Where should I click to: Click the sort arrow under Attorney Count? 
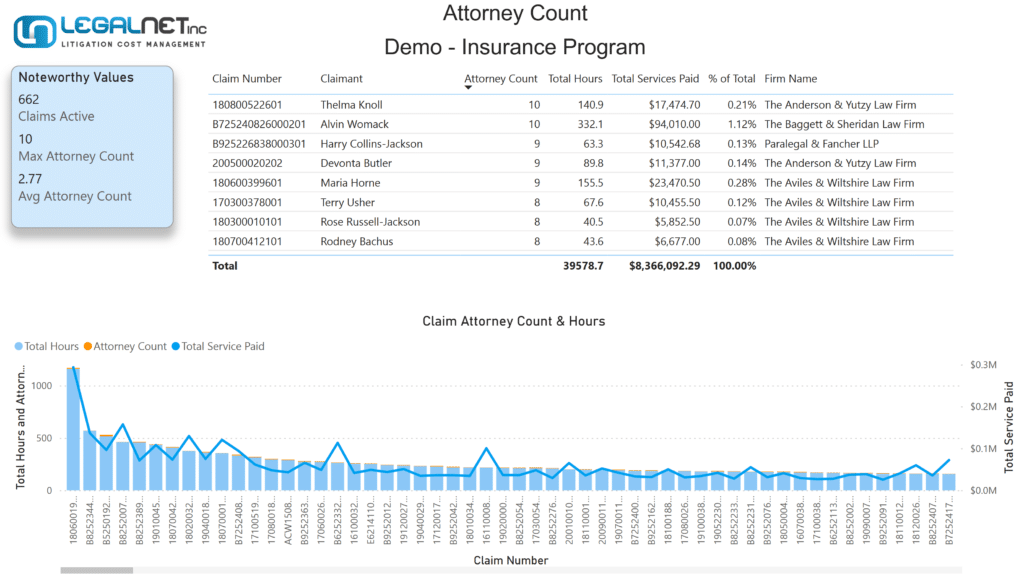pyautogui.click(x=468, y=87)
